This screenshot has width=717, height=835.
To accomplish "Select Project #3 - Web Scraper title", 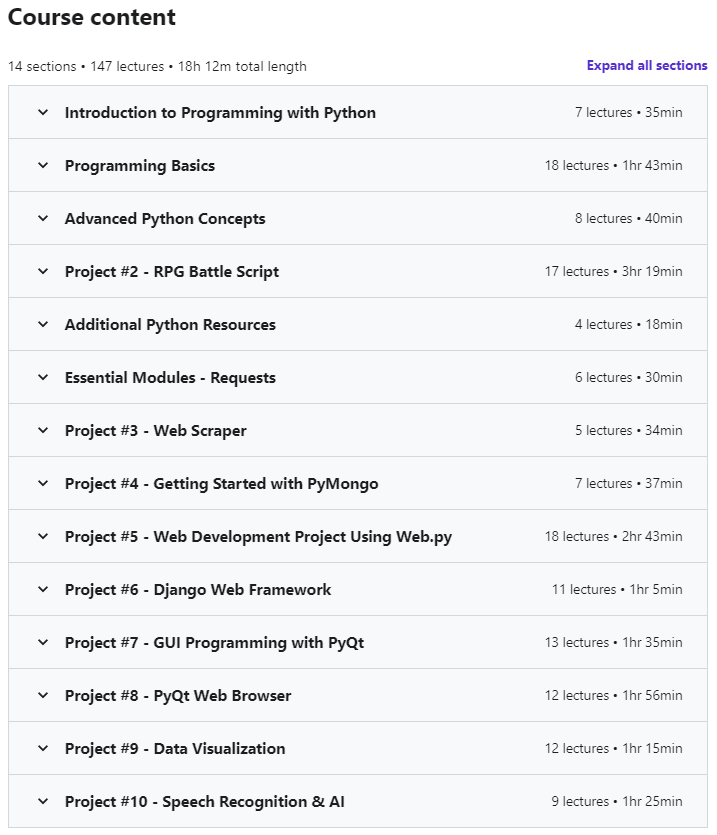I will (156, 430).
